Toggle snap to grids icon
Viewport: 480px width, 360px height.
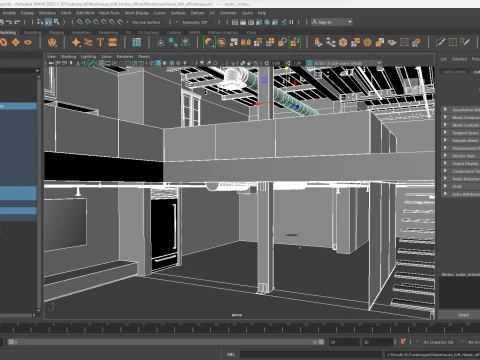coord(80,22)
